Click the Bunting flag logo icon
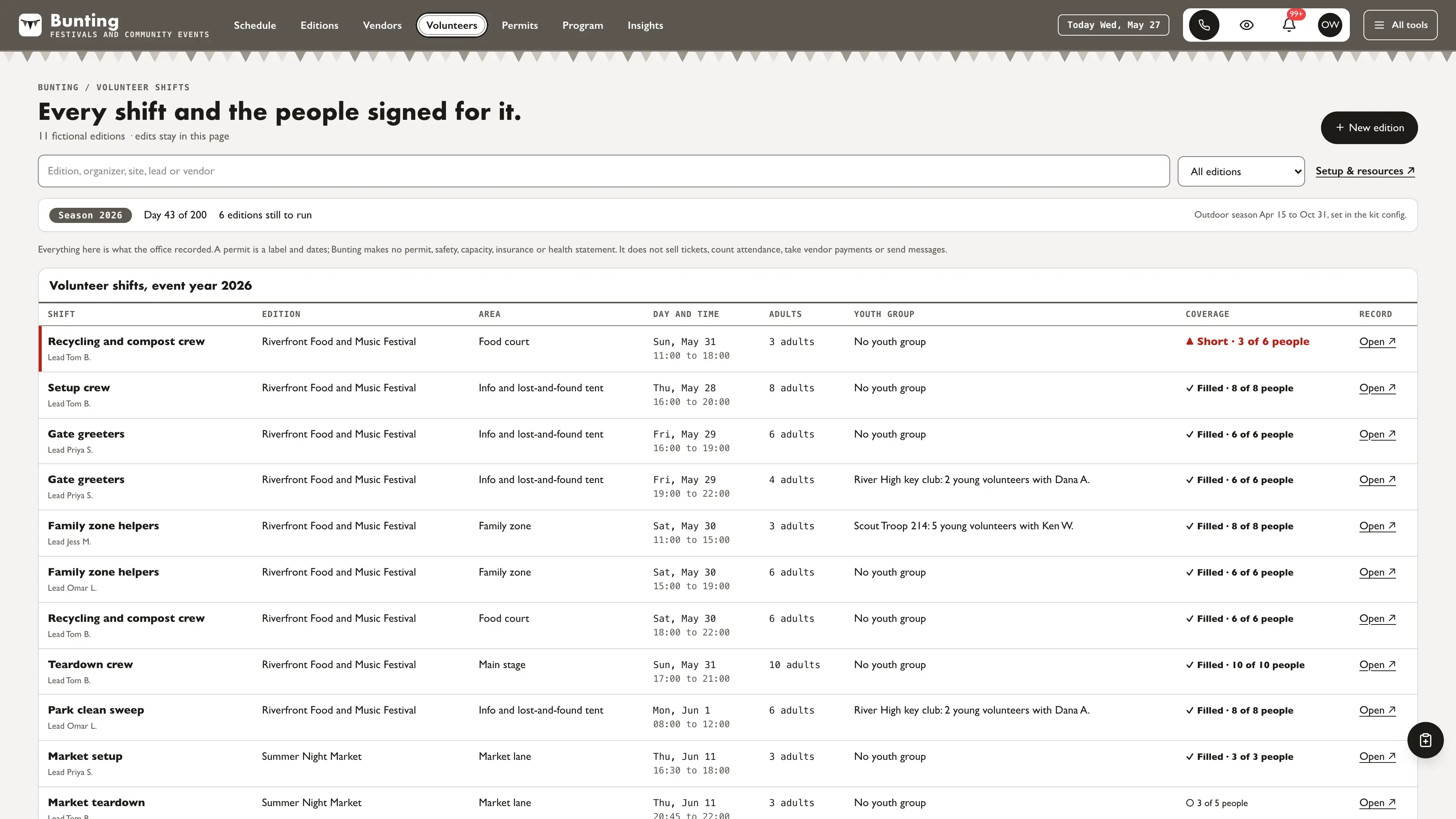Image resolution: width=1456 pixels, height=819 pixels. (x=30, y=25)
